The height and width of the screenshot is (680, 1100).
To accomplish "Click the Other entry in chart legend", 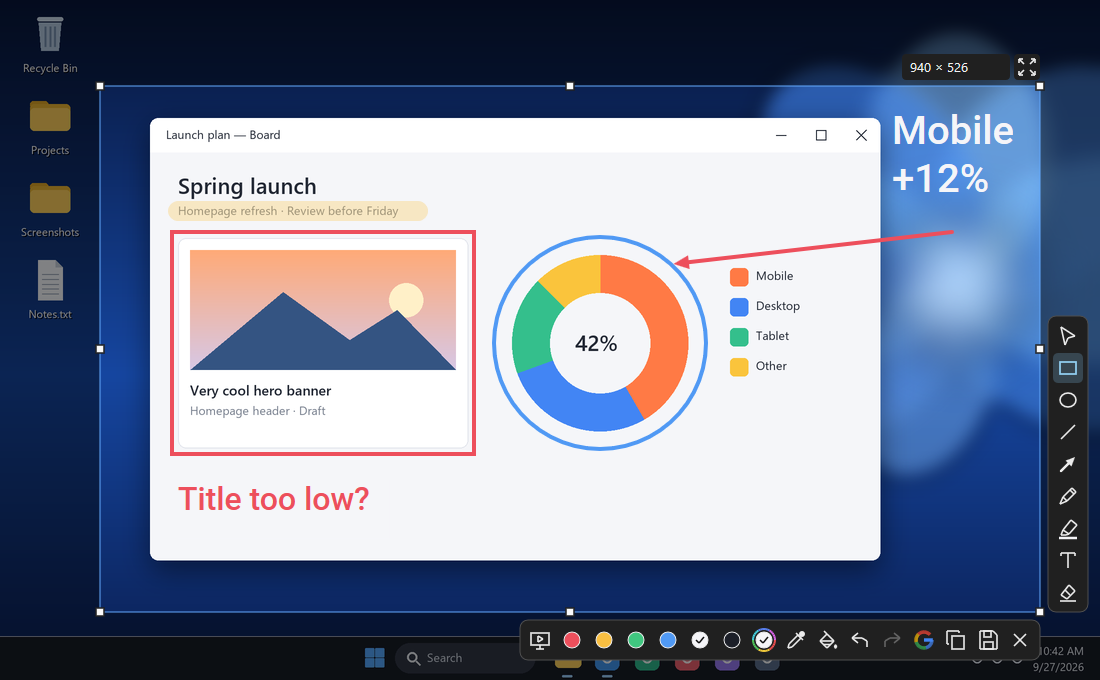I will [758, 366].
